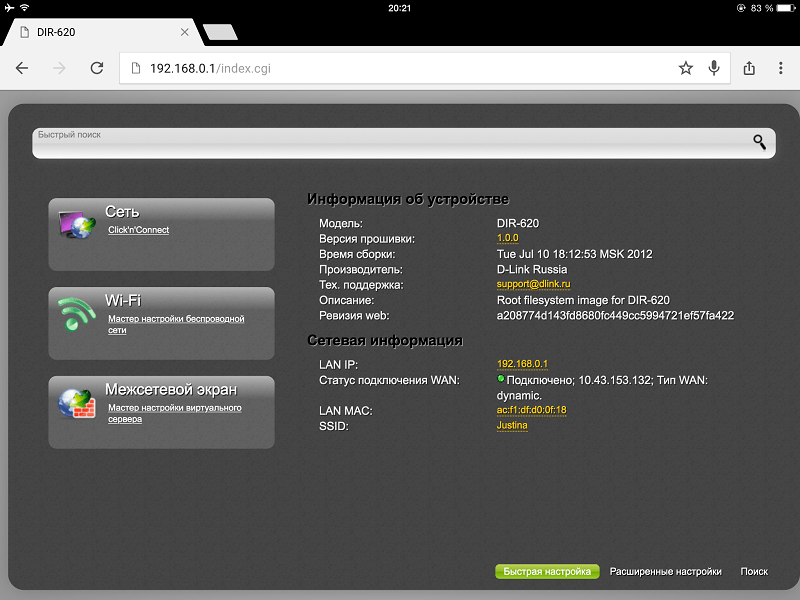The image size is (800, 600).
Task: Select the Быстрая настройка button
Action: click(x=547, y=571)
